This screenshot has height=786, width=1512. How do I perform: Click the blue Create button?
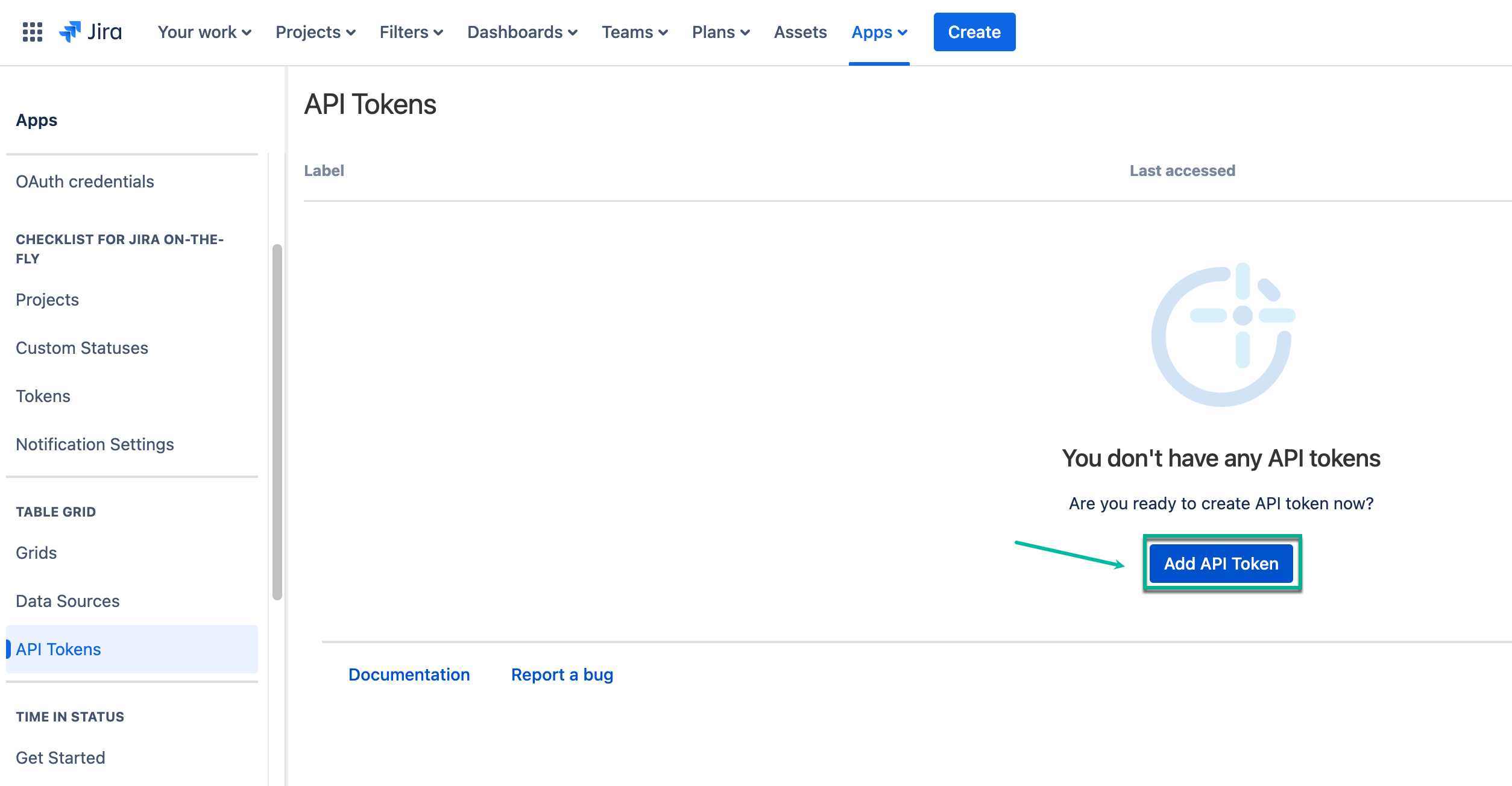(974, 32)
